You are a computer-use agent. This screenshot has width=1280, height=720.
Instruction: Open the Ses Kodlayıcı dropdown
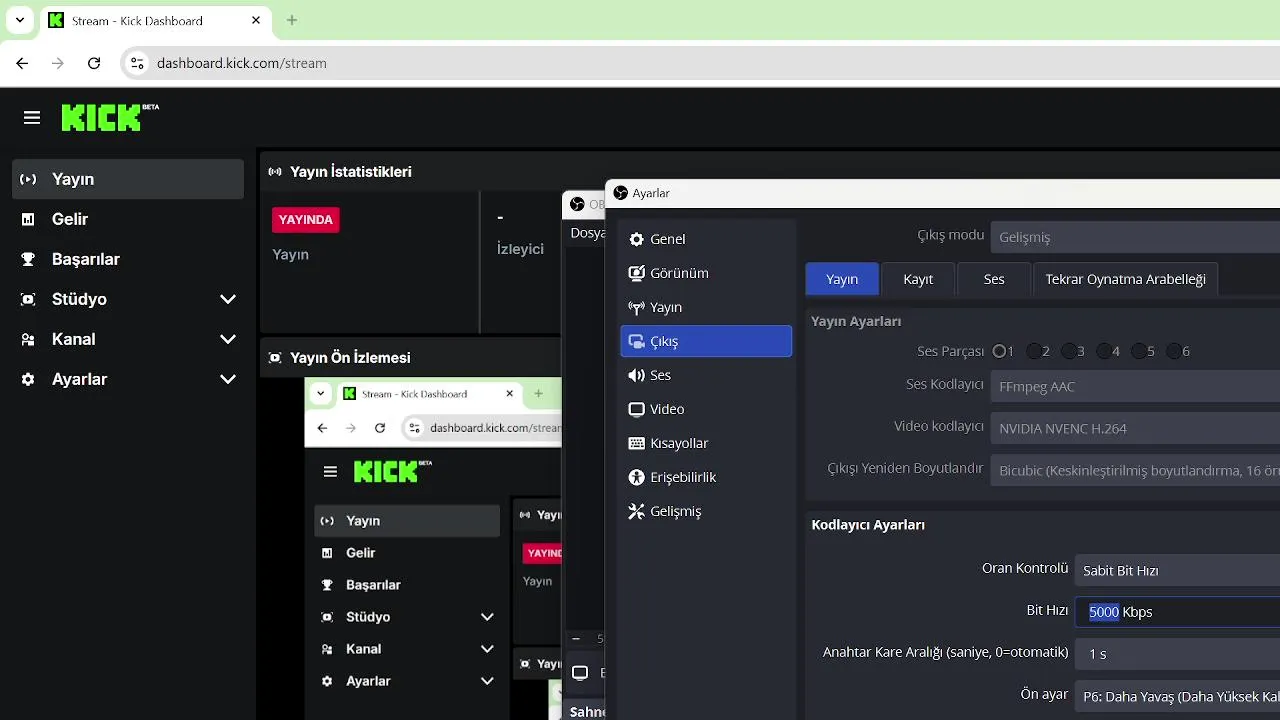(1135, 386)
